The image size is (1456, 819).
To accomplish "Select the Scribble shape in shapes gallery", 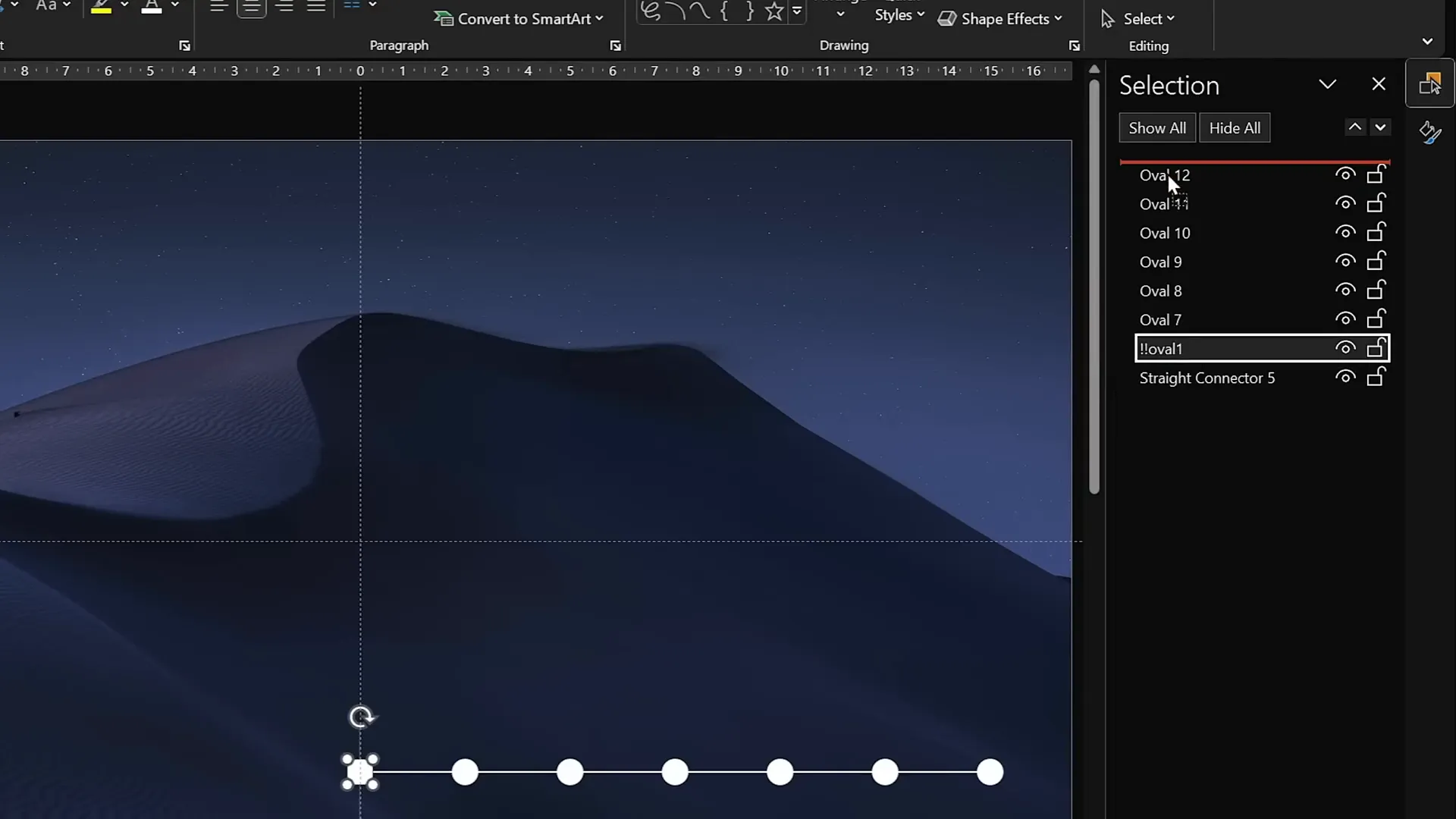I will coord(651,11).
